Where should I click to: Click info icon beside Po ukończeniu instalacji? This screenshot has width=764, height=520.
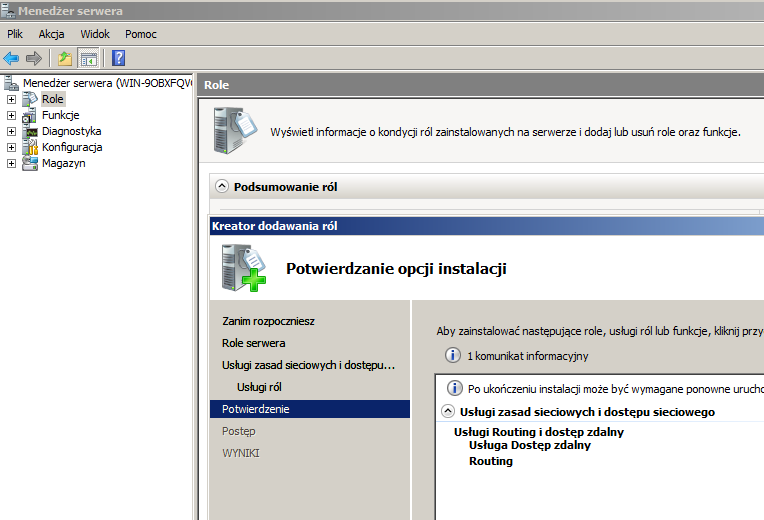(x=455, y=388)
